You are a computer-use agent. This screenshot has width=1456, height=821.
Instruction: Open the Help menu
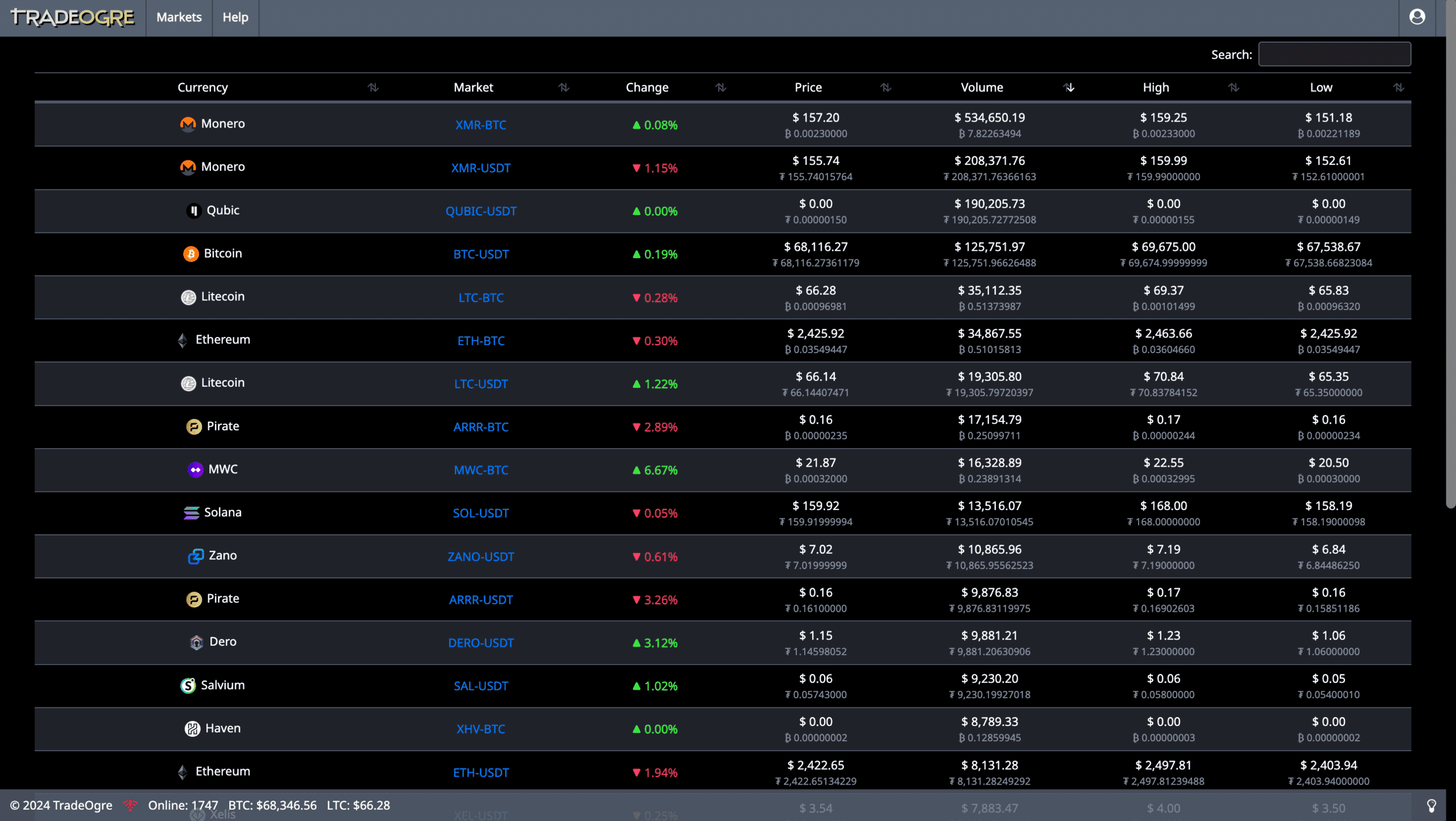pos(235,18)
